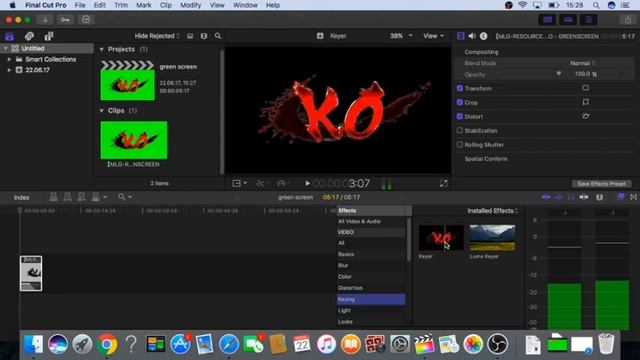Toggle timeline panel layout button

[568, 20]
